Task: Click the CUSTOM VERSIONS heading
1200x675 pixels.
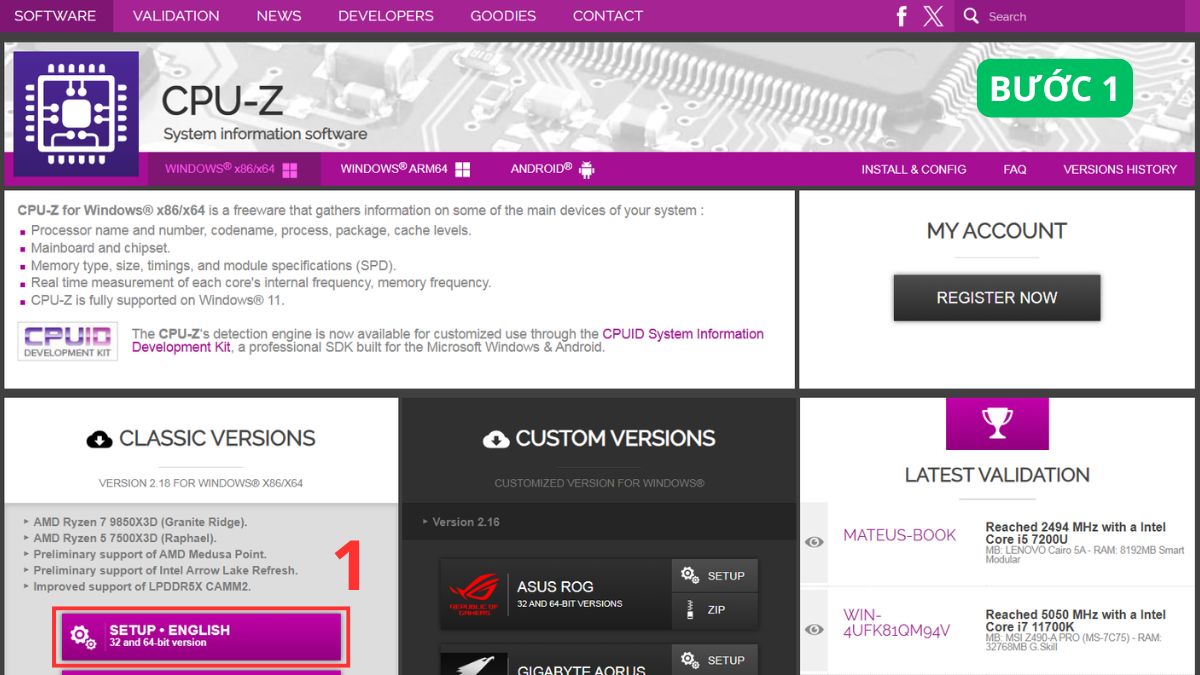Action: tap(615, 439)
